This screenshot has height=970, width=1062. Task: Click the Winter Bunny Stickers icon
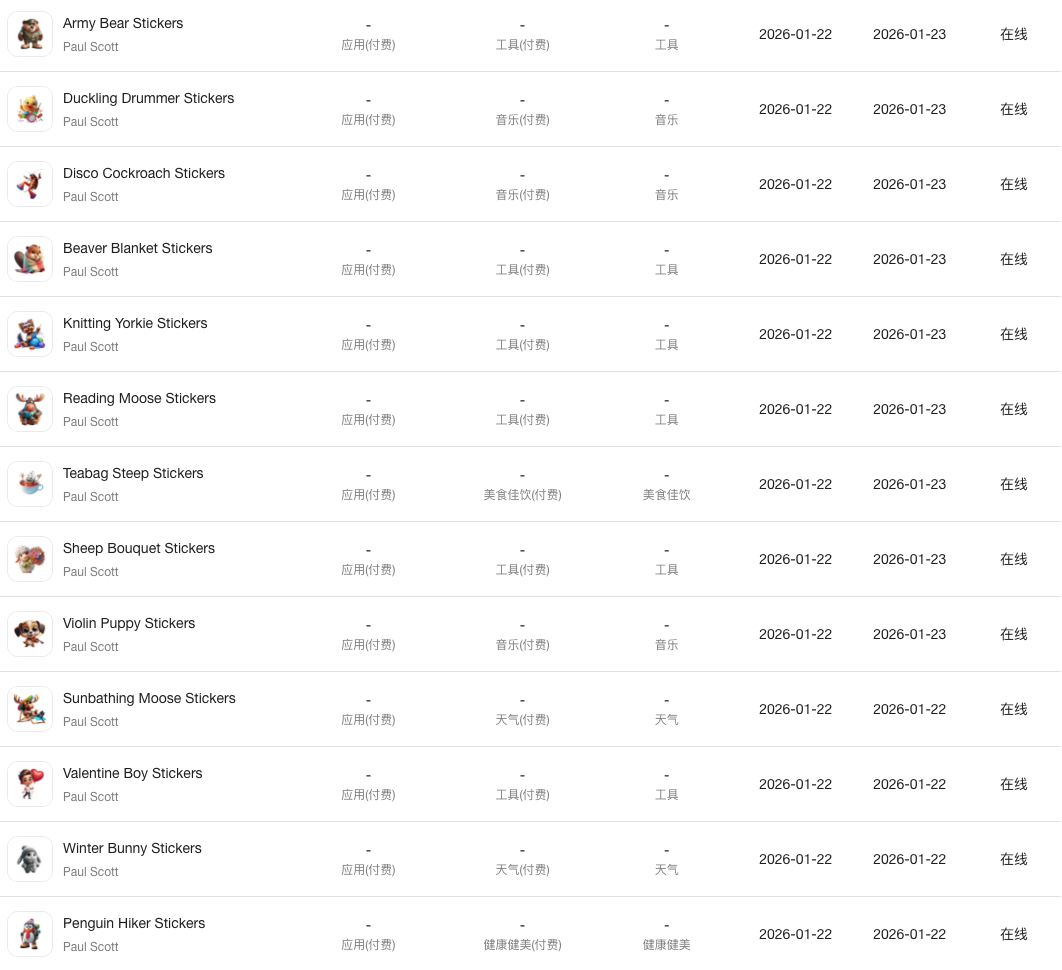[x=30, y=860]
